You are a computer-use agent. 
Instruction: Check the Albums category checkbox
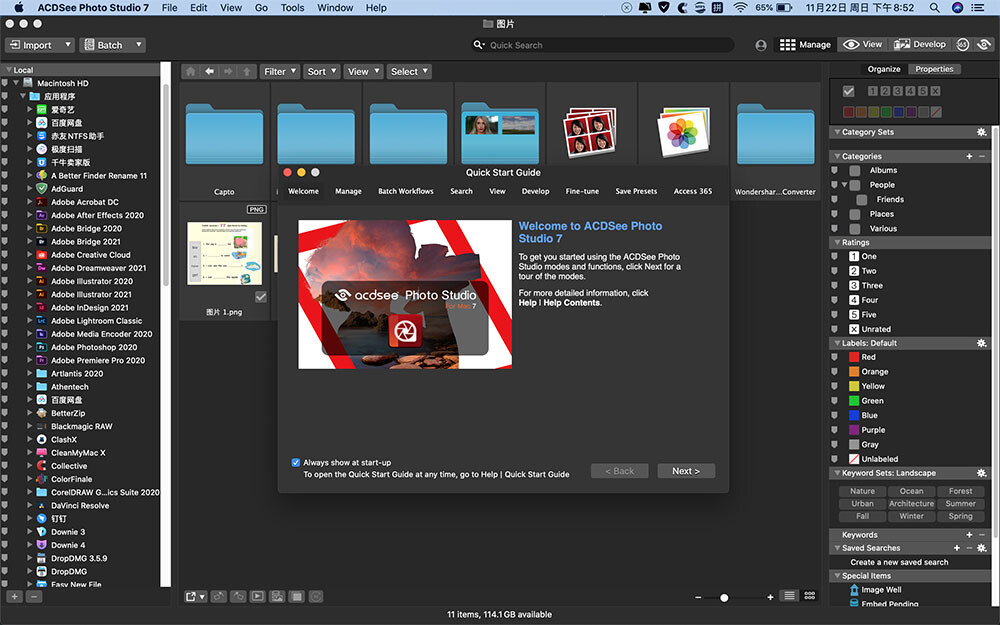[x=855, y=170]
